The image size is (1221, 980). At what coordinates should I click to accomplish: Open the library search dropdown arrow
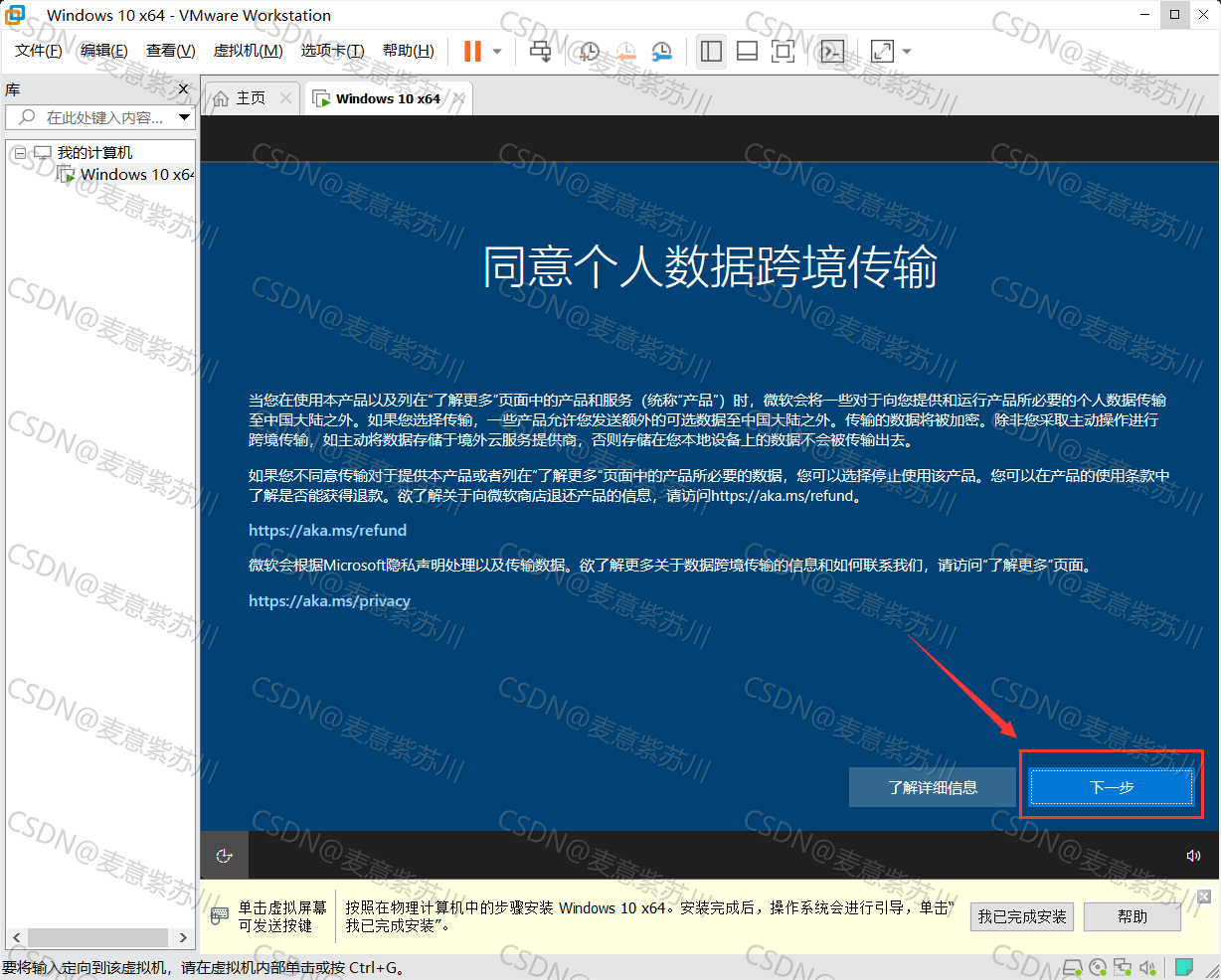pos(185,117)
